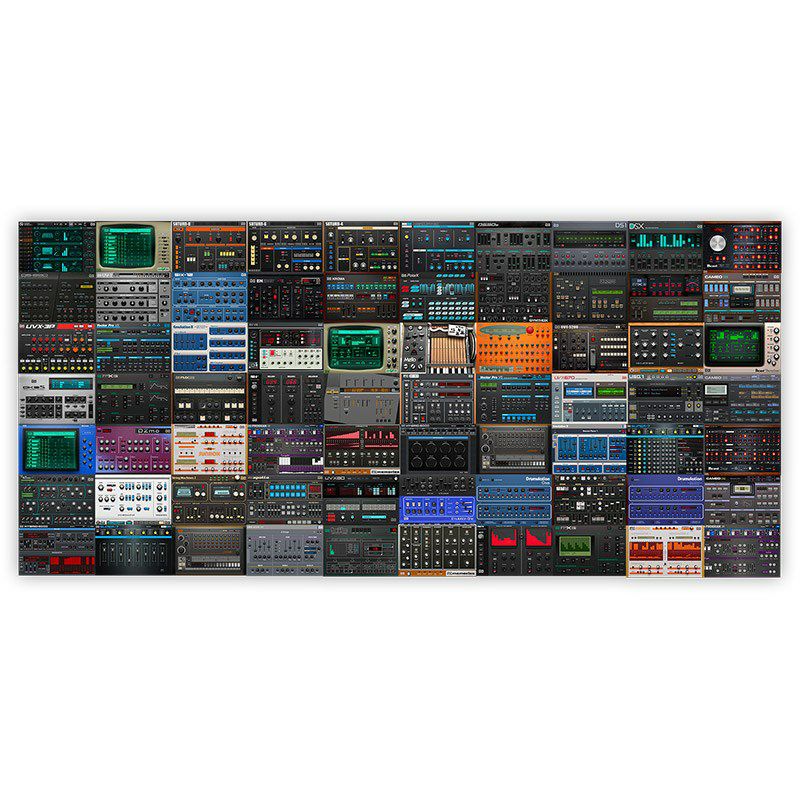Select Vector Pro VS thumbnail with green display
This screenshot has width=800, height=800.
coord(513,398)
